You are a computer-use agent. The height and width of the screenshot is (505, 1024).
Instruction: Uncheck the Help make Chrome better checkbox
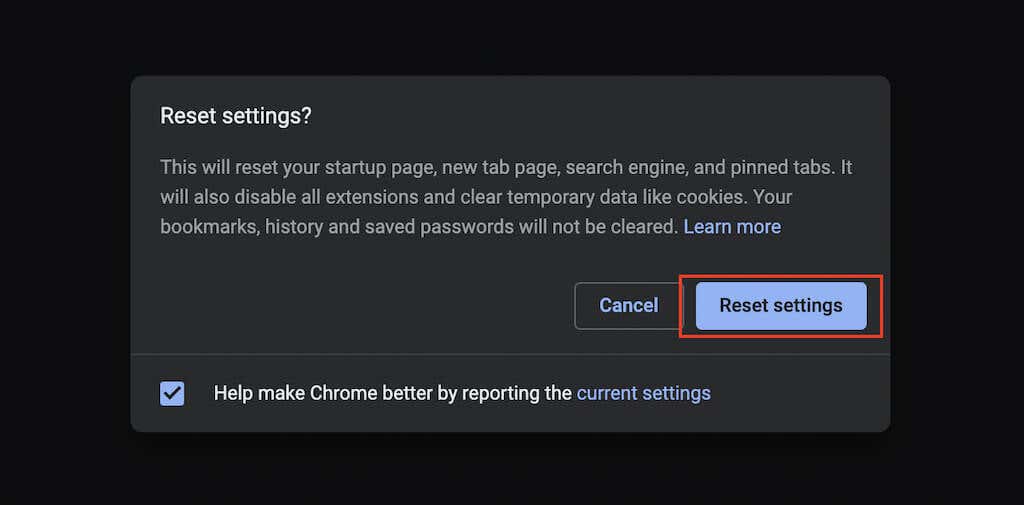click(172, 393)
